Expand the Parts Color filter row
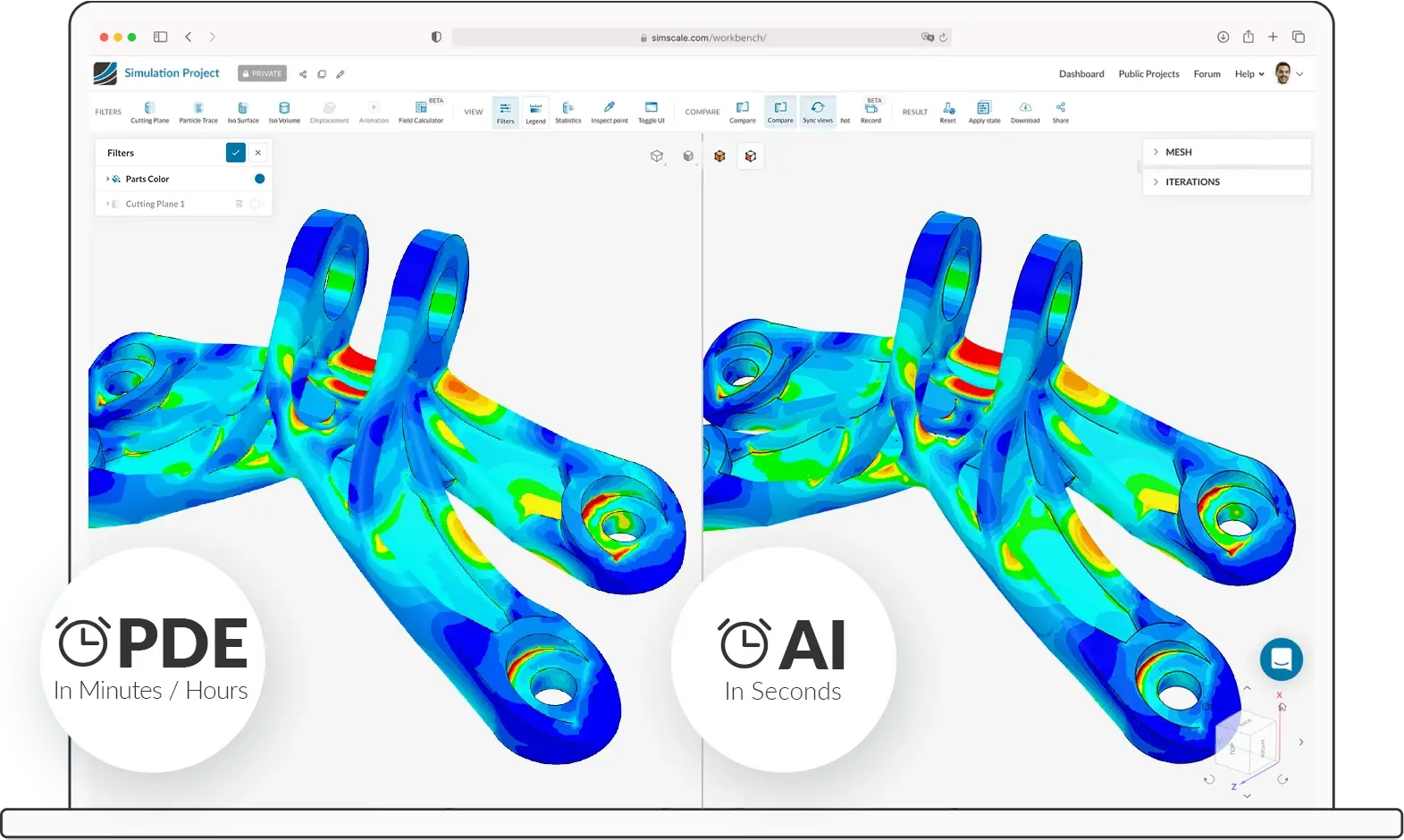 tap(108, 179)
